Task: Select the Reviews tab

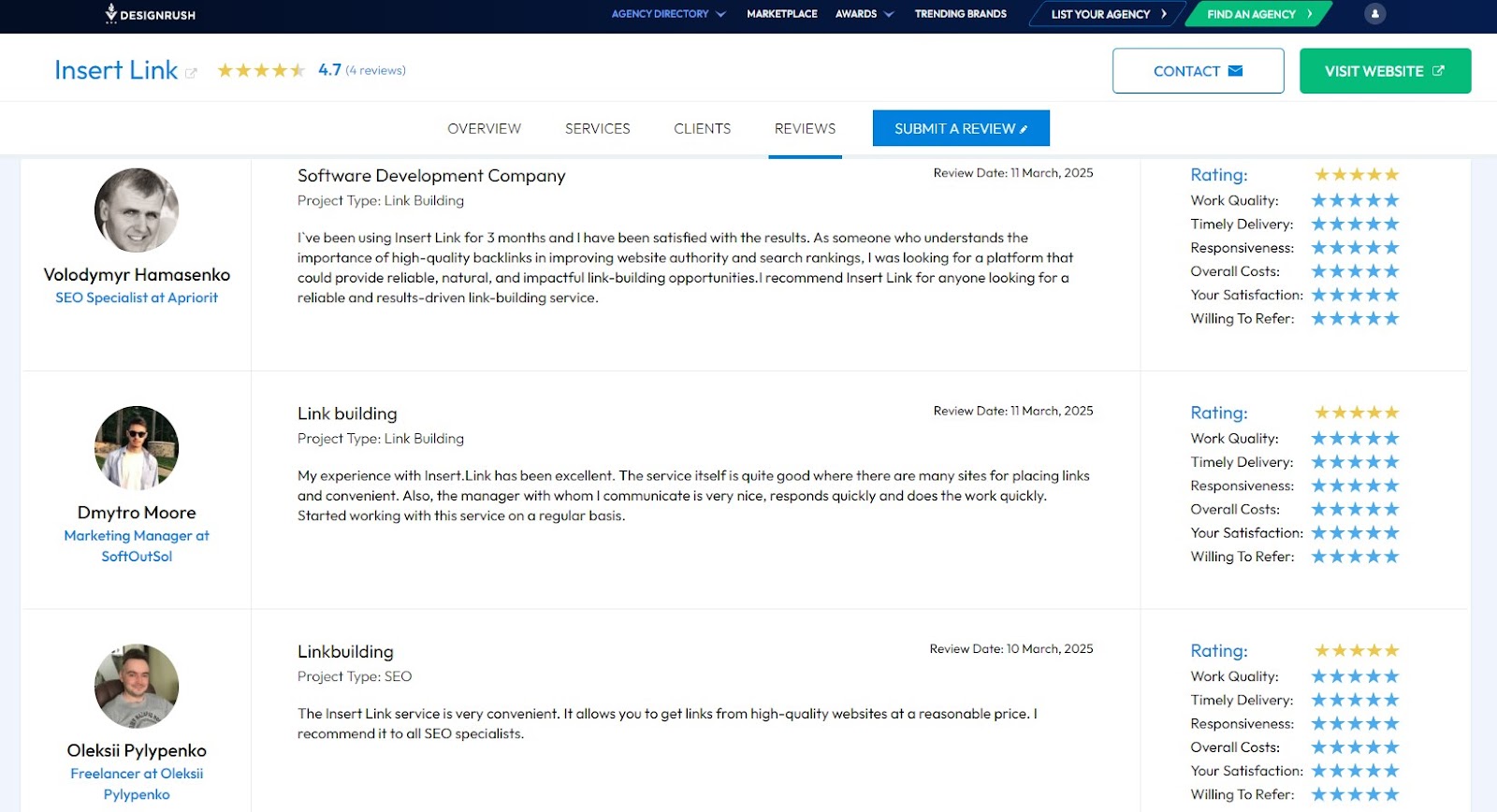Action: [806, 128]
